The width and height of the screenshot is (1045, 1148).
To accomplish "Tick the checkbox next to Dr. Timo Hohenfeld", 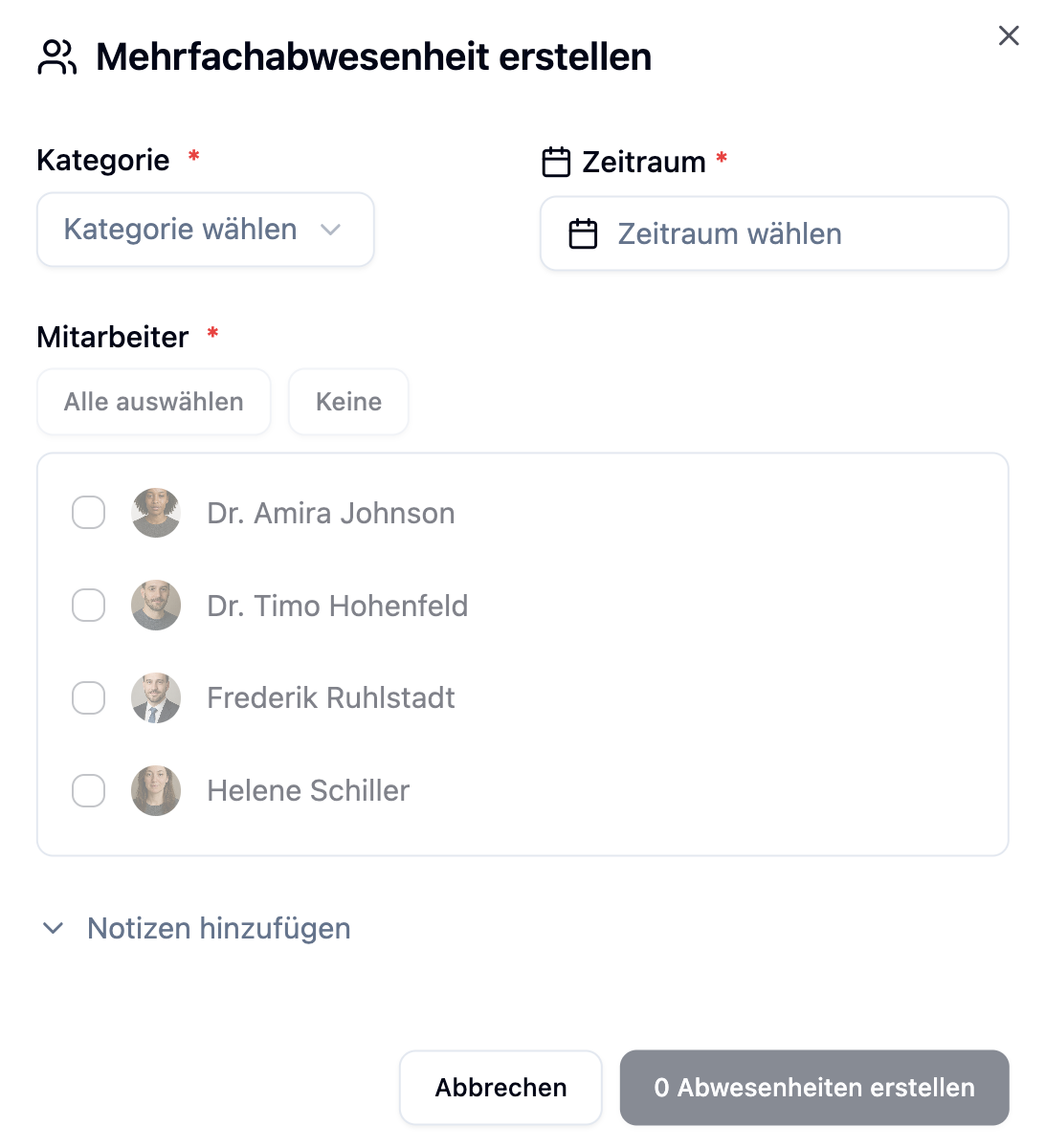I will coord(89,606).
